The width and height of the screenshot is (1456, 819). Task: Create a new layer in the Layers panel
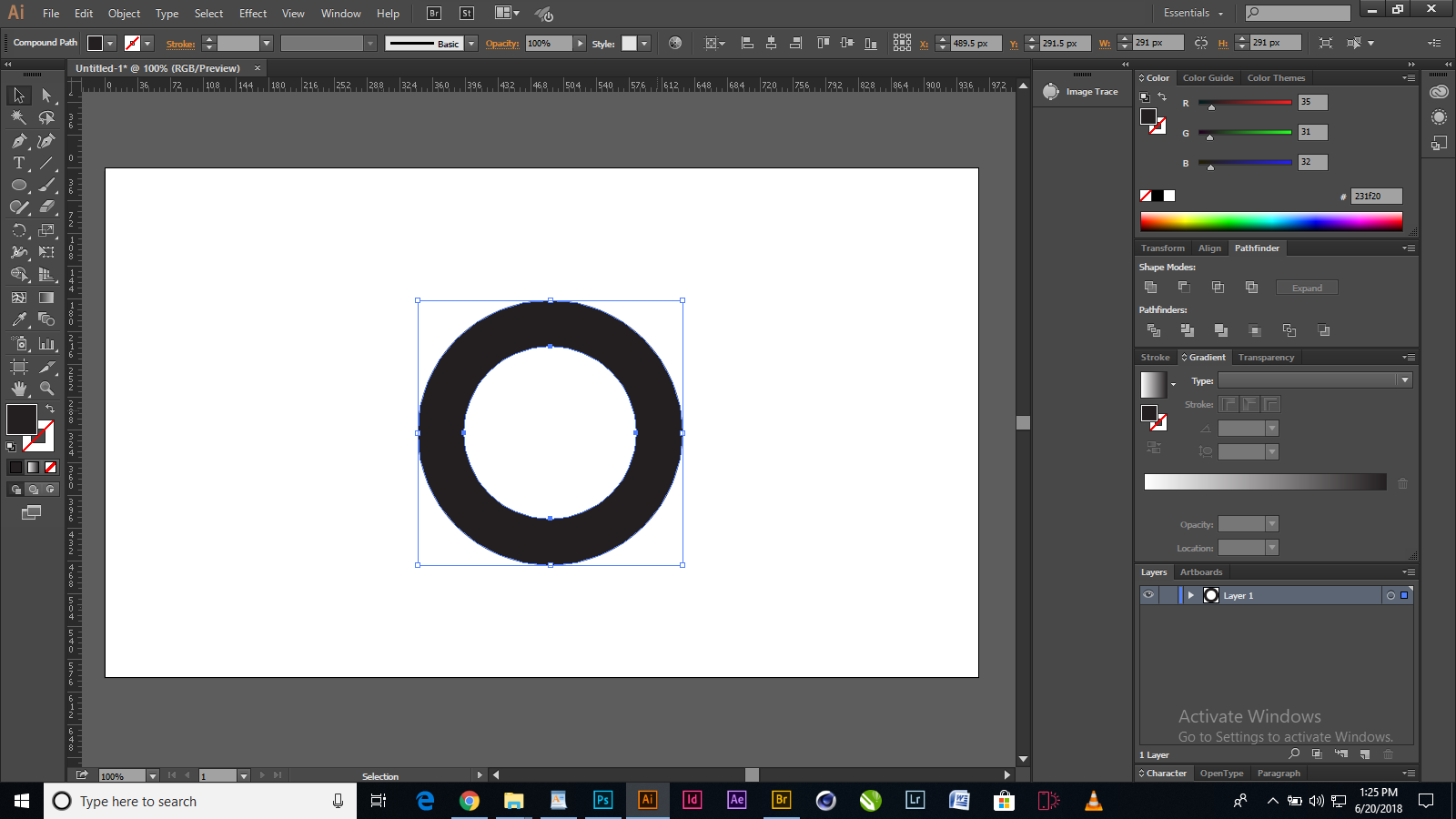click(1364, 754)
